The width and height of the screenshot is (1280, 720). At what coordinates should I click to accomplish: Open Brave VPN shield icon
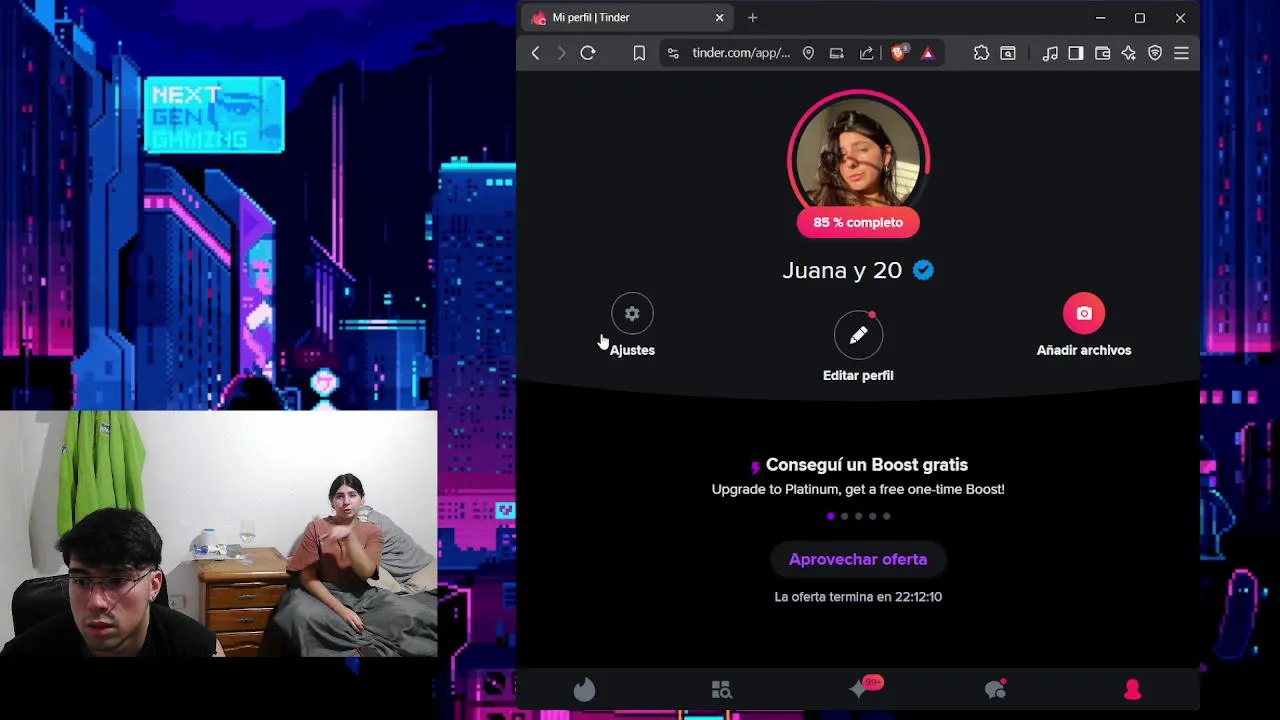tap(1155, 53)
